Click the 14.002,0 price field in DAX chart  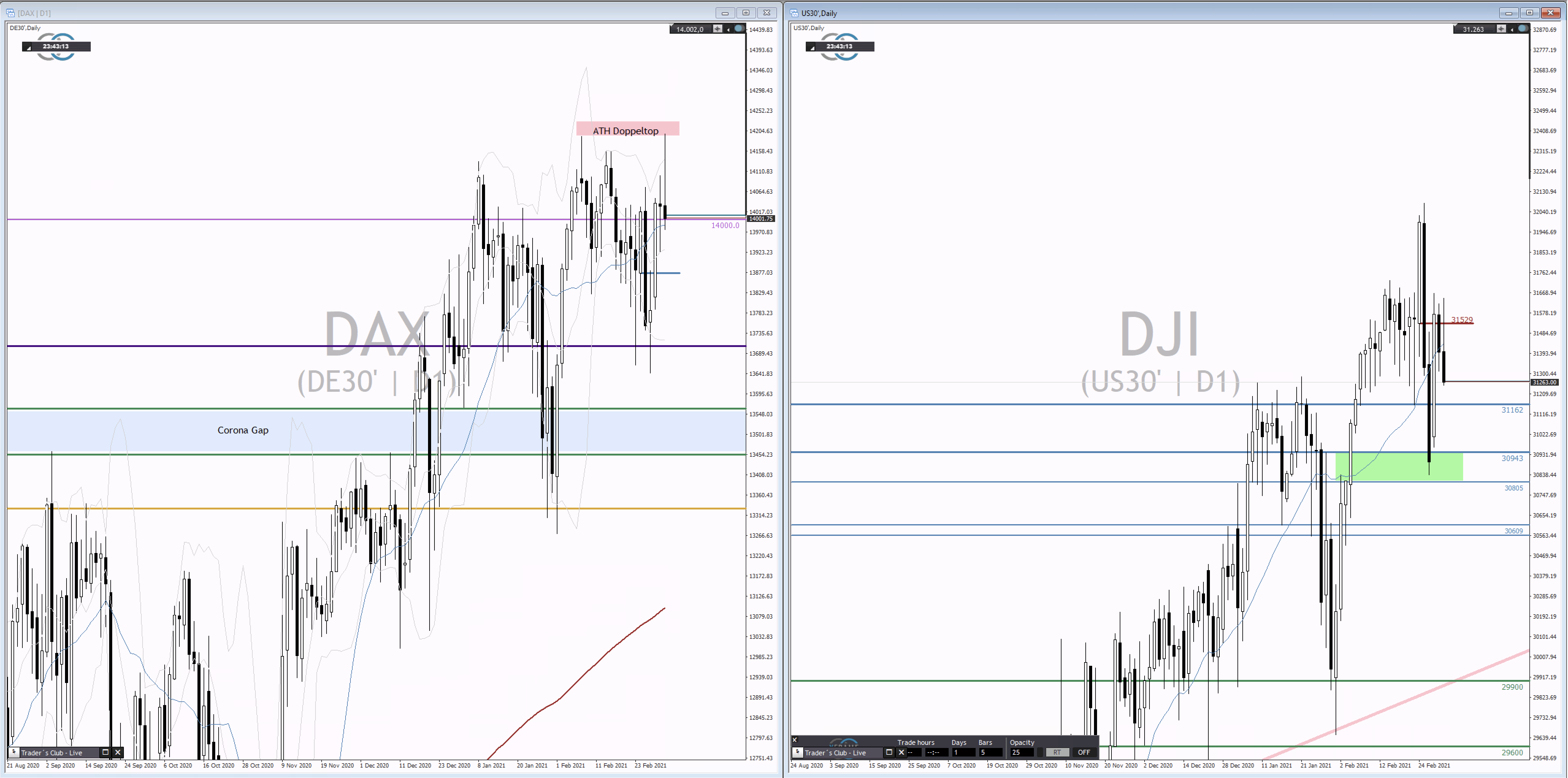691,29
